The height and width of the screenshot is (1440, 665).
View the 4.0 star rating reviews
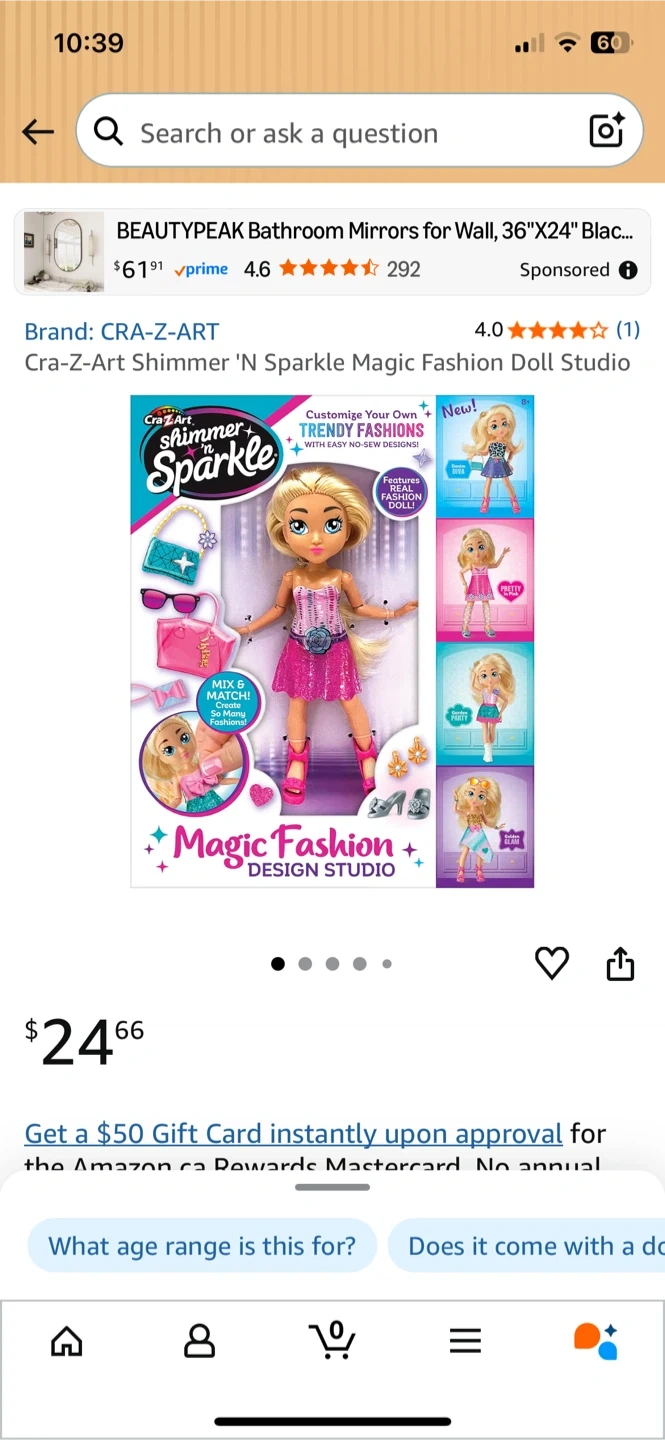(x=557, y=330)
